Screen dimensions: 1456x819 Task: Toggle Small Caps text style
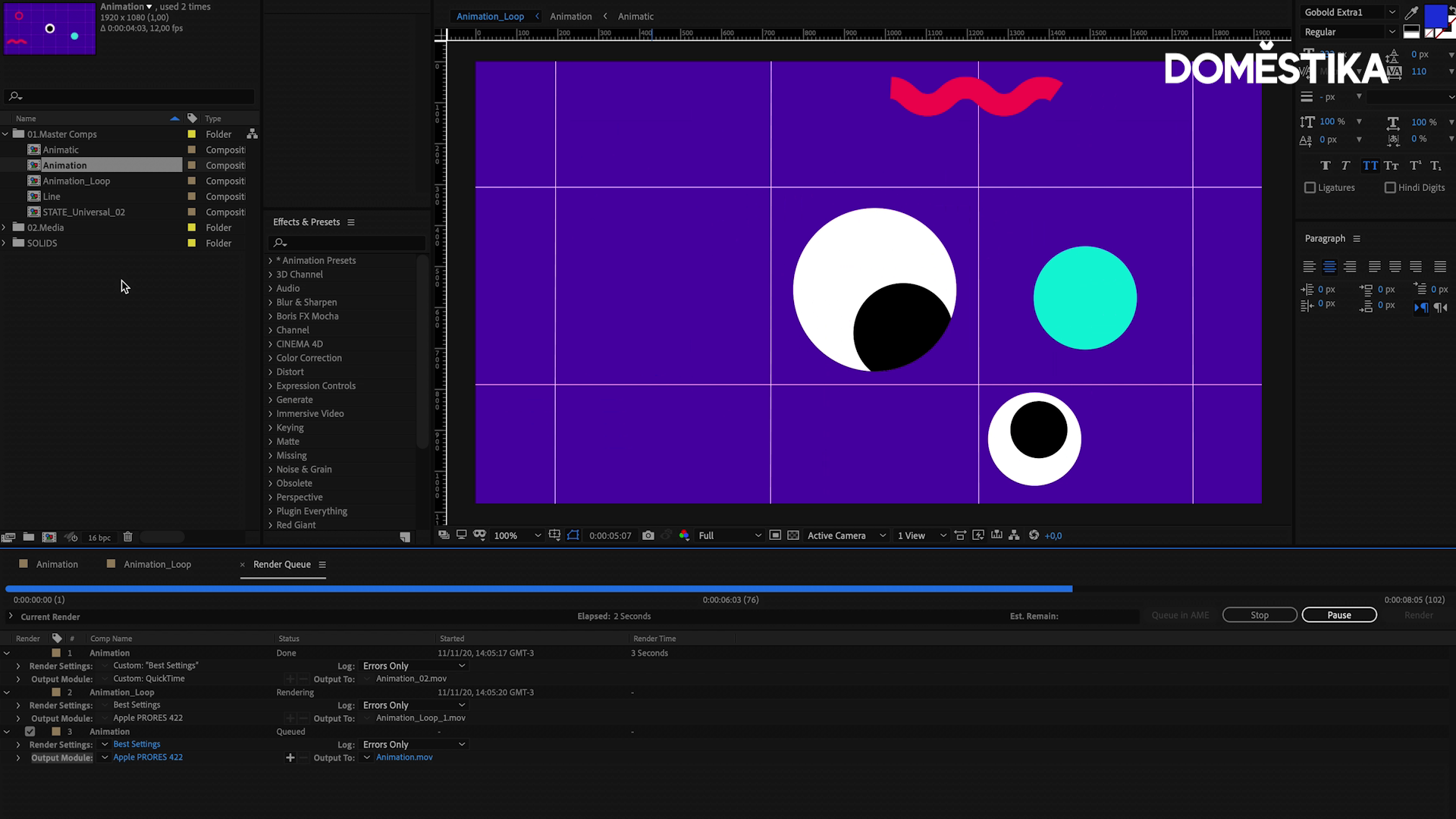tap(1391, 165)
